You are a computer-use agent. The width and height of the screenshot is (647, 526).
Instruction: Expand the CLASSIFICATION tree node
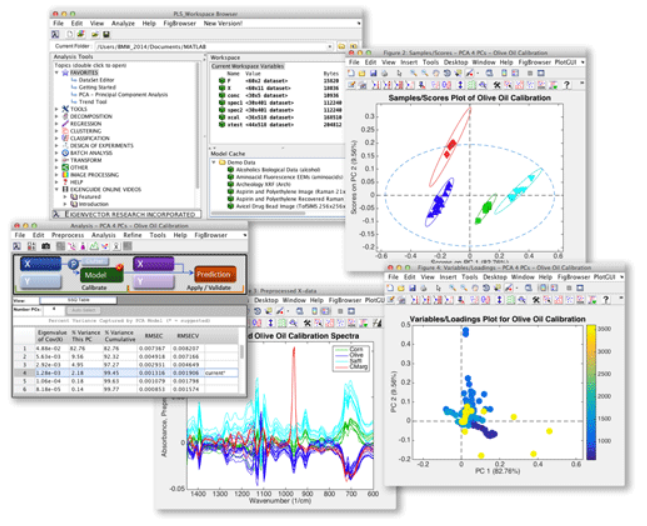click(x=57, y=138)
